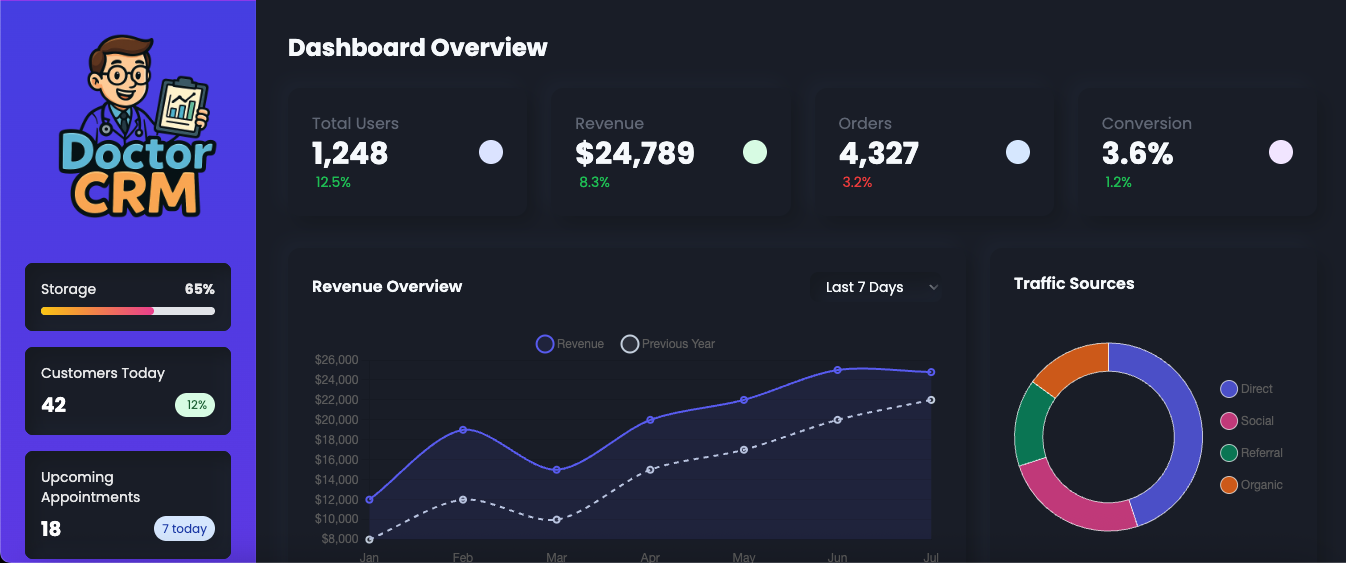The width and height of the screenshot is (1346, 563).
Task: Click the Total Users circle icon
Action: point(491,152)
